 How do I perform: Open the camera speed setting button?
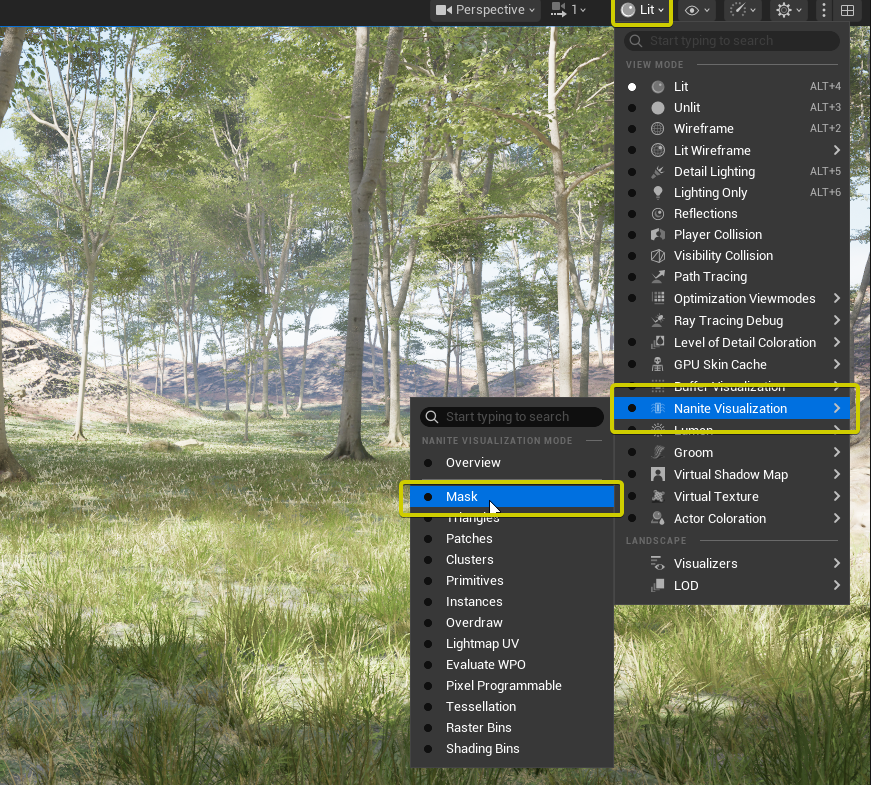568,10
